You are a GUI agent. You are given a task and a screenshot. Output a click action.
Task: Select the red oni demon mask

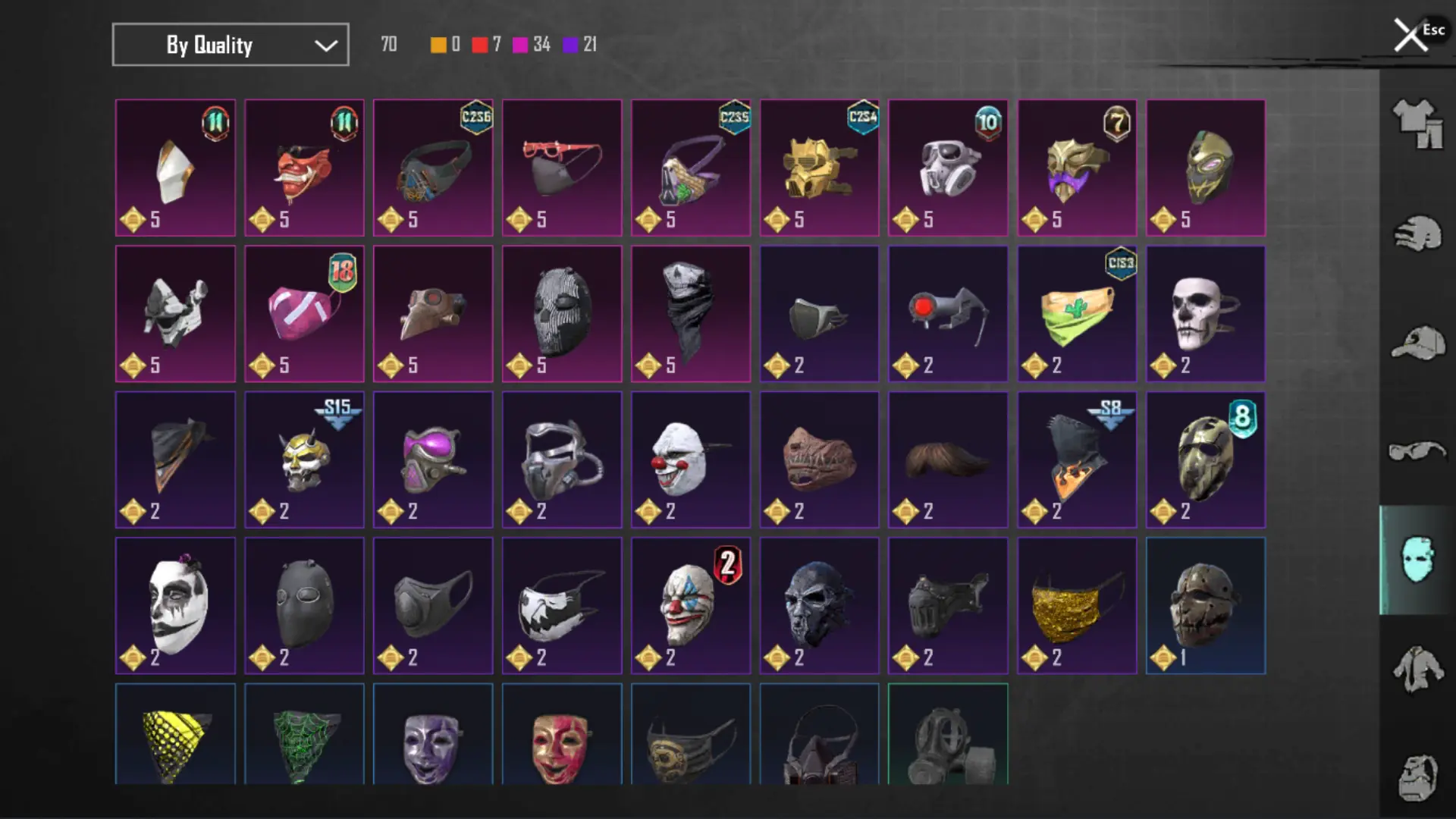point(304,168)
